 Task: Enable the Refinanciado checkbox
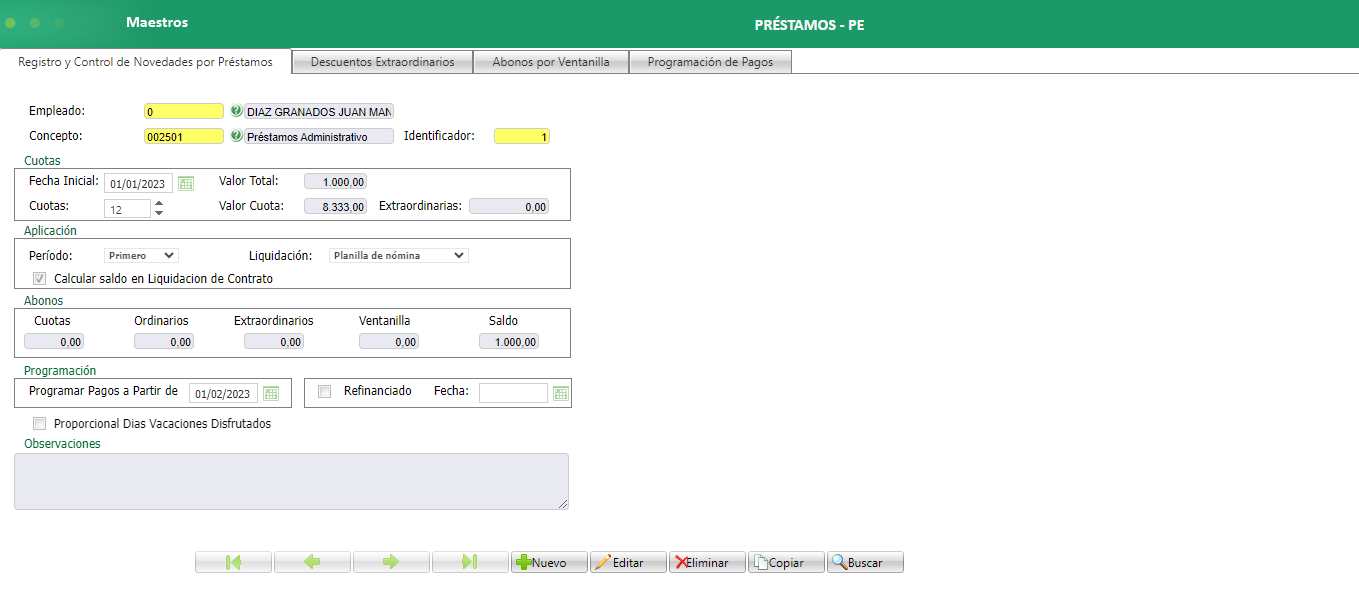click(x=323, y=391)
